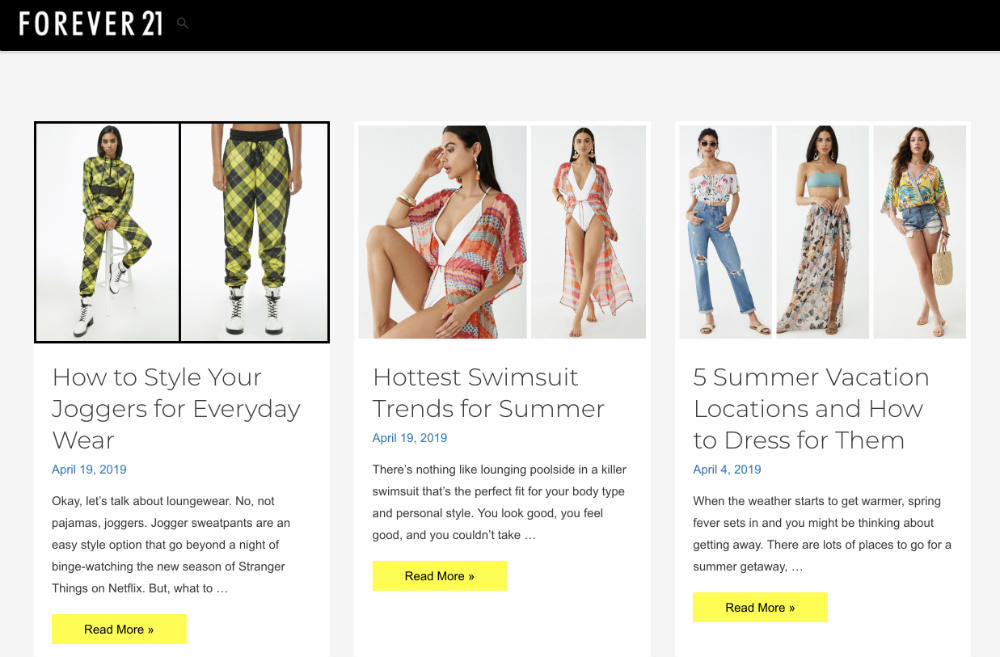Click April 19, 2019 date under swimsuit post

409,438
